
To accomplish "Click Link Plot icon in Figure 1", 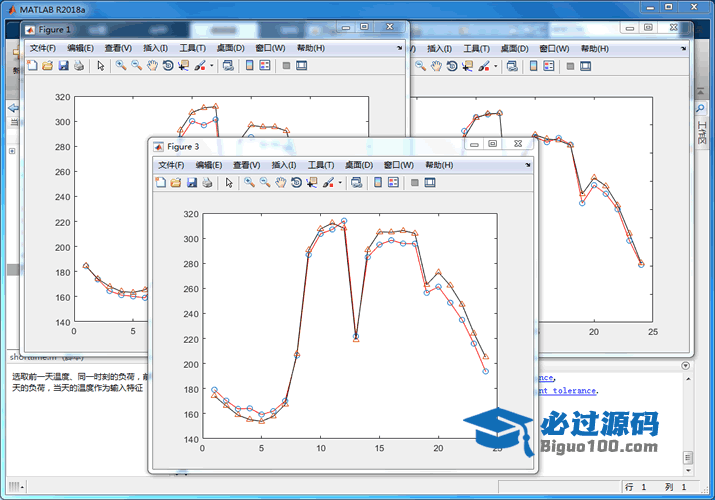I will click(228, 66).
